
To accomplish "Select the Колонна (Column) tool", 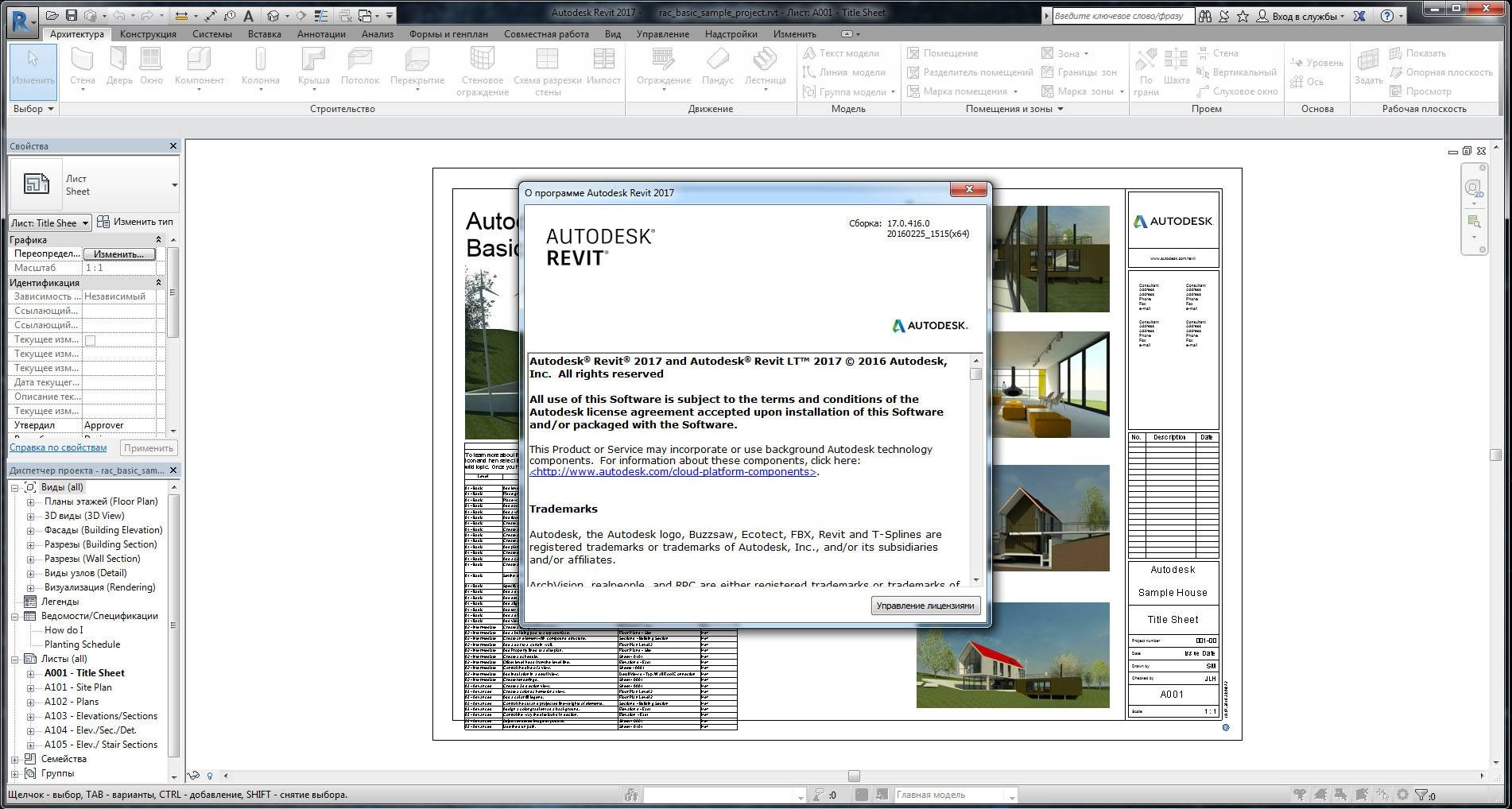I will point(260,69).
